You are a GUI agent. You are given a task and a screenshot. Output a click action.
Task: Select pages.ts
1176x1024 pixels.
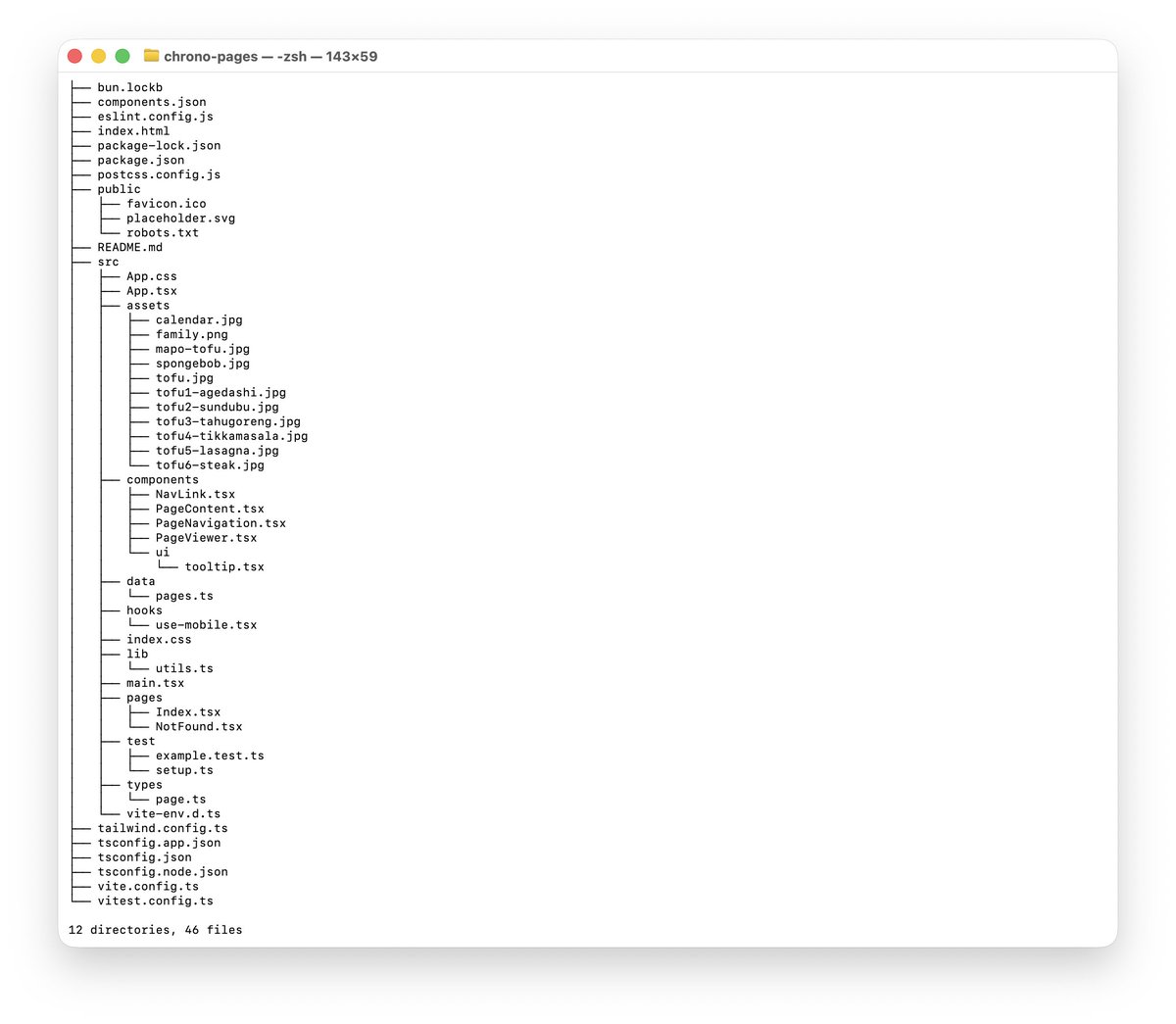point(184,596)
